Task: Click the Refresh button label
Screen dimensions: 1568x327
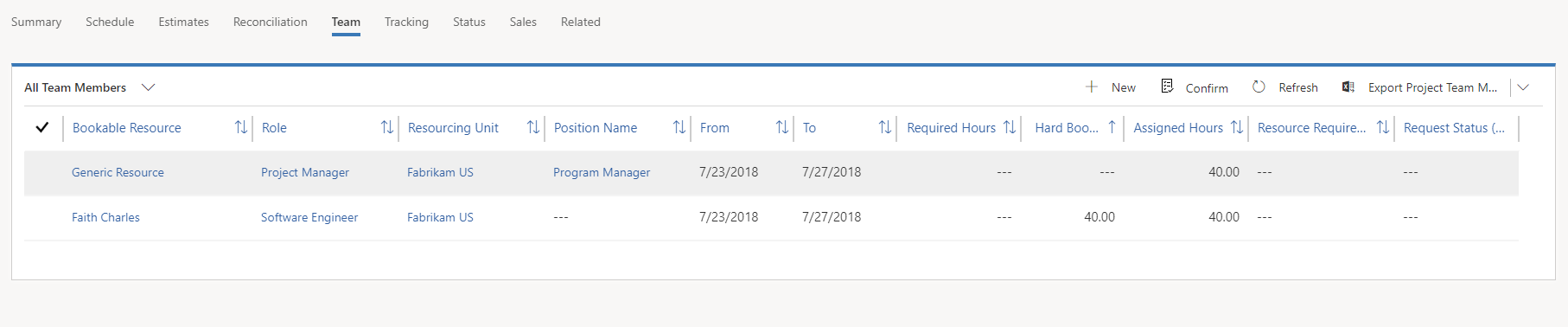Action: tap(1298, 87)
